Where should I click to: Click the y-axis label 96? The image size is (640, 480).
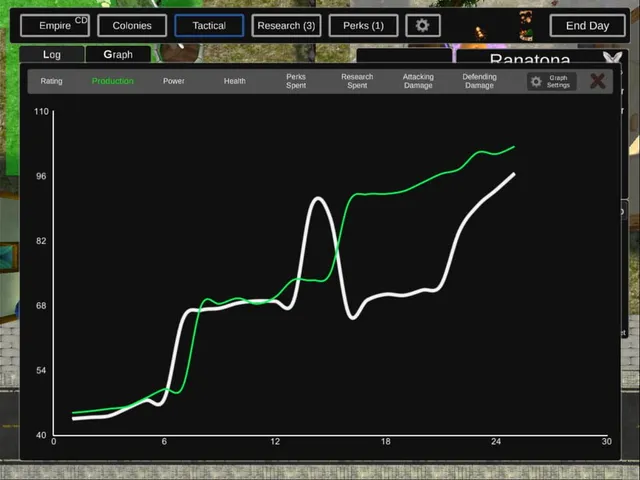click(x=41, y=176)
